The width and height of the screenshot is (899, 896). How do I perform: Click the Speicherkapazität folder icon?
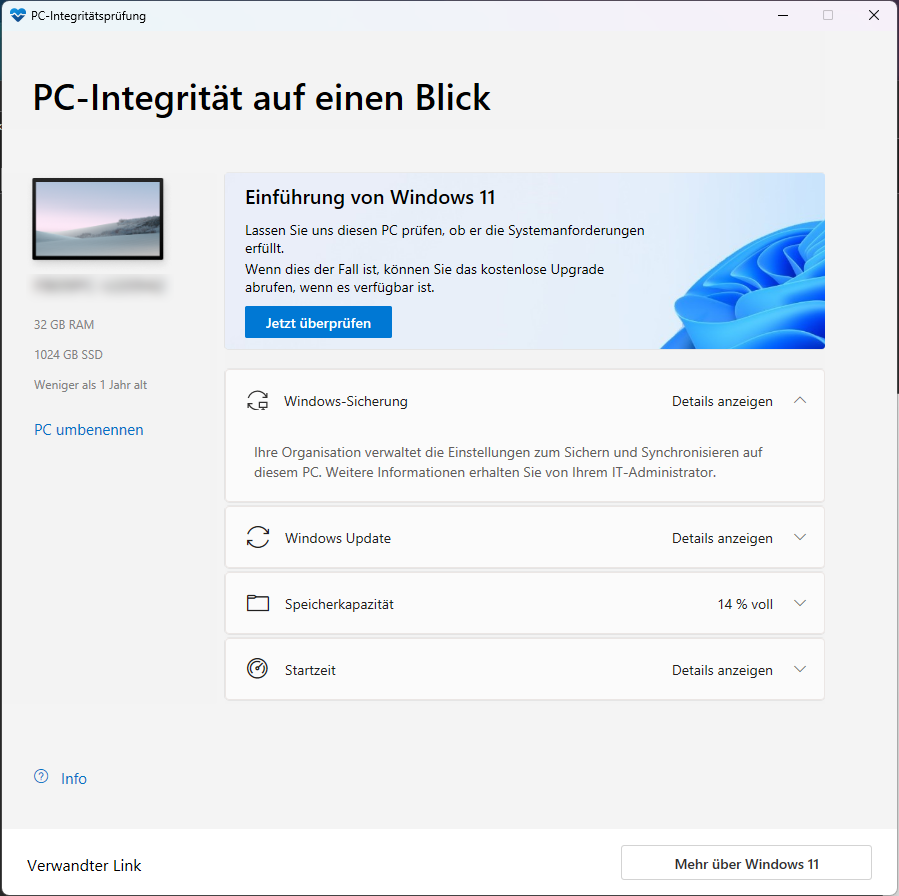(x=258, y=603)
